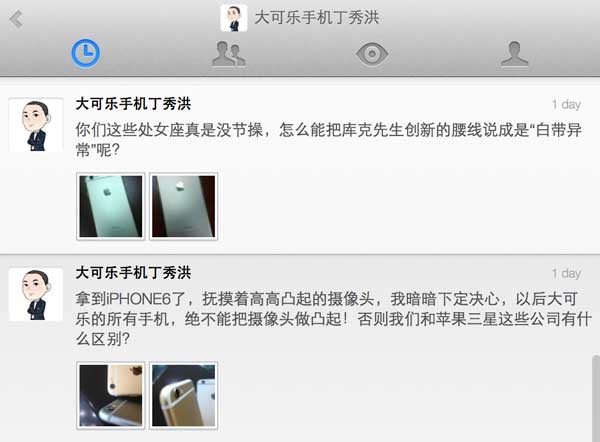Click the first post's username 大可乐手机丁秀洪
The image size is (600, 442).
tap(133, 104)
